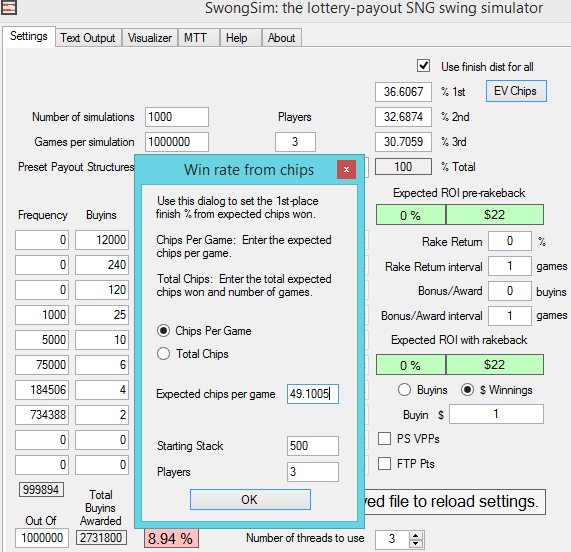Edit the % 2nd finish field
Image resolution: width=571 pixels, height=552 pixels.
coord(403,117)
